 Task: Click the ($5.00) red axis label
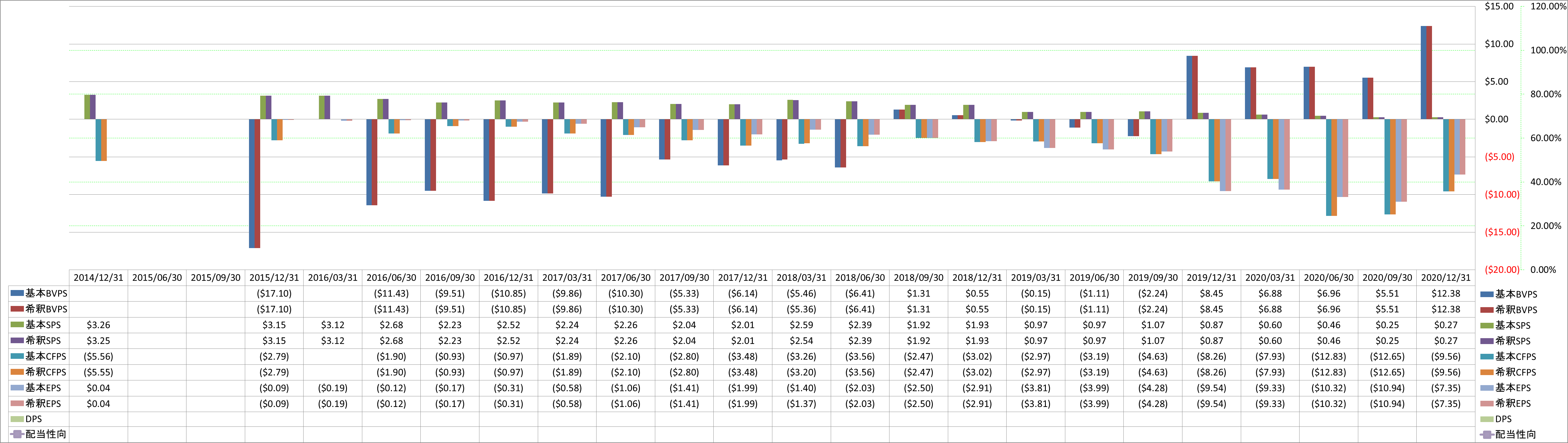[1499, 157]
